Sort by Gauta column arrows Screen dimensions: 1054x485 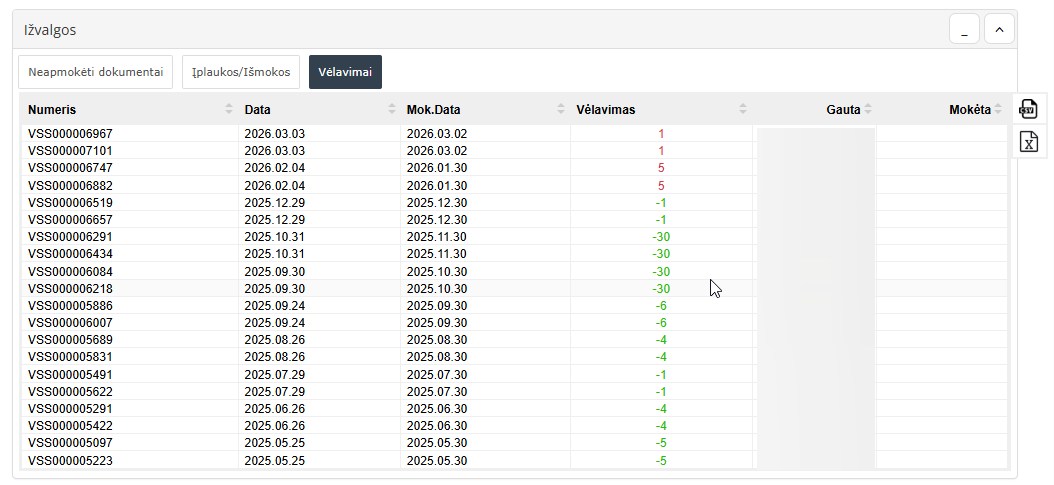pos(868,110)
